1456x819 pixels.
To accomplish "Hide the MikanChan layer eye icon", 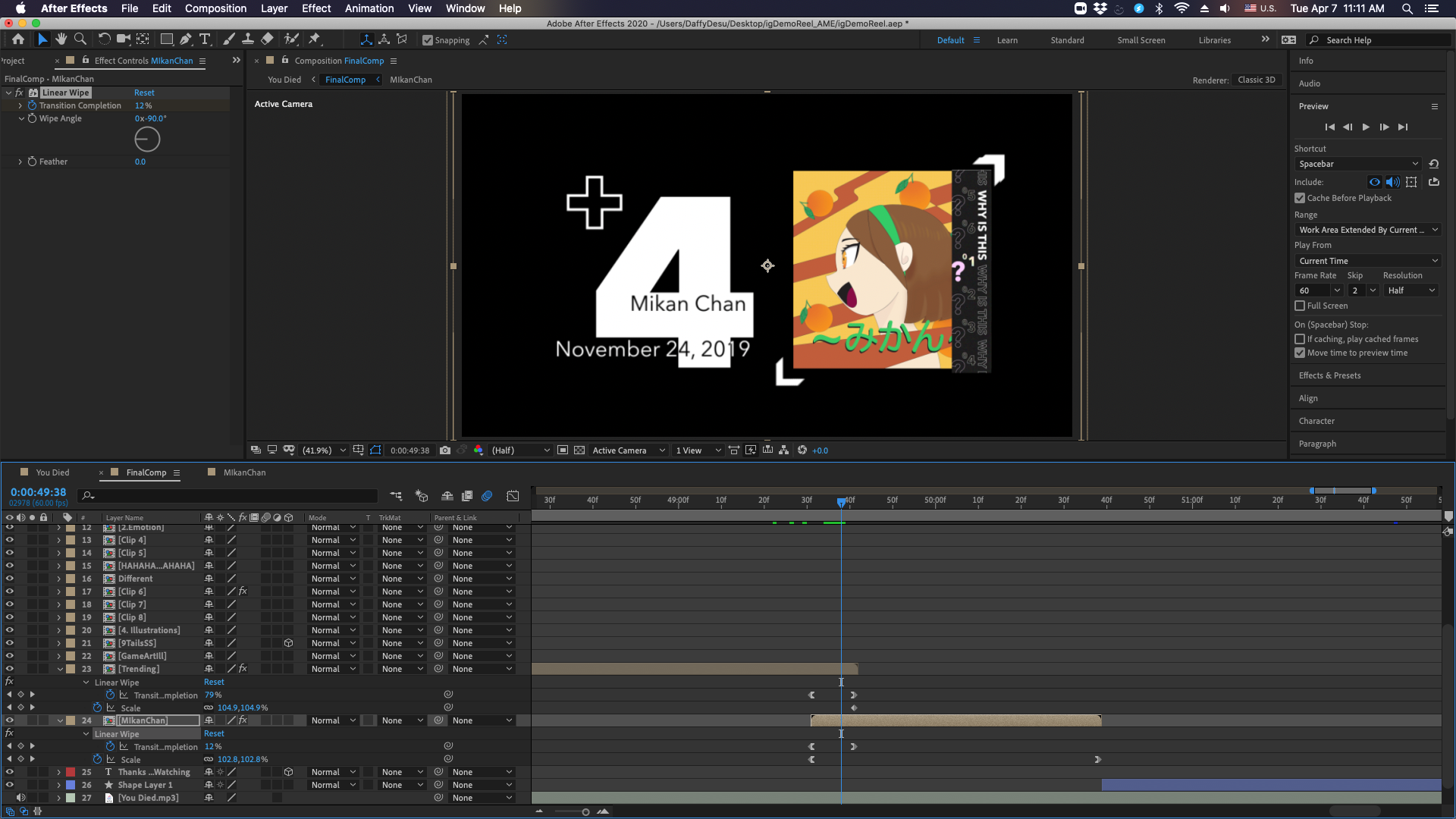I will (x=9, y=720).
